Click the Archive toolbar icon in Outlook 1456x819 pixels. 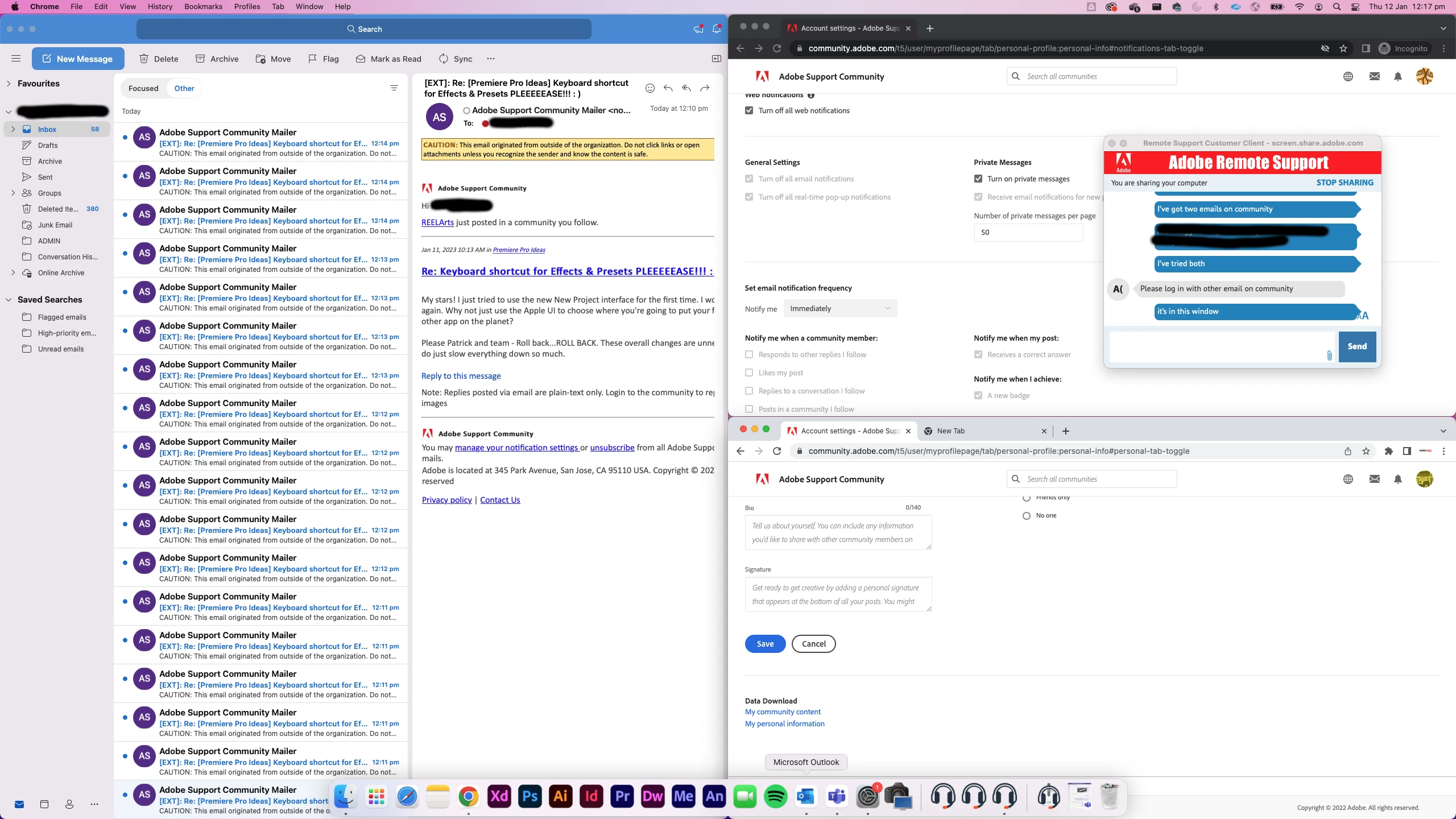(200, 59)
